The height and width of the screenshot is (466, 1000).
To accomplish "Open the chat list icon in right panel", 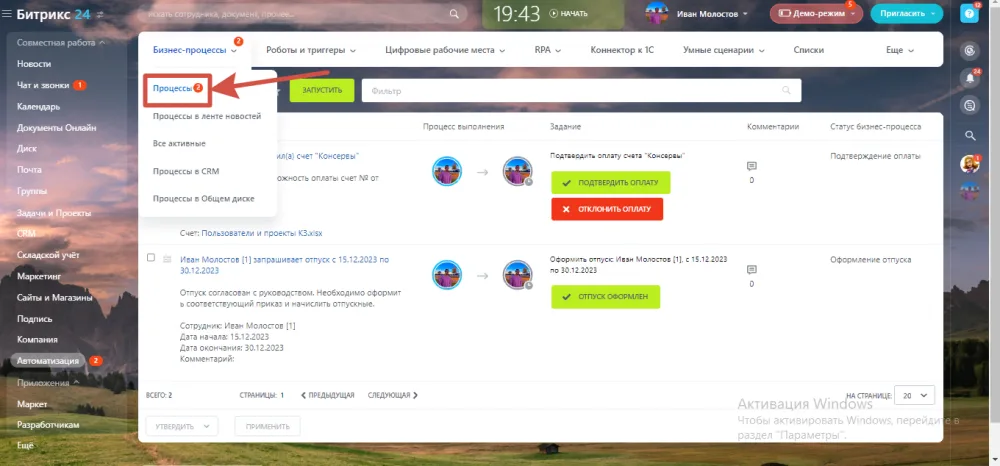I will tap(969, 106).
